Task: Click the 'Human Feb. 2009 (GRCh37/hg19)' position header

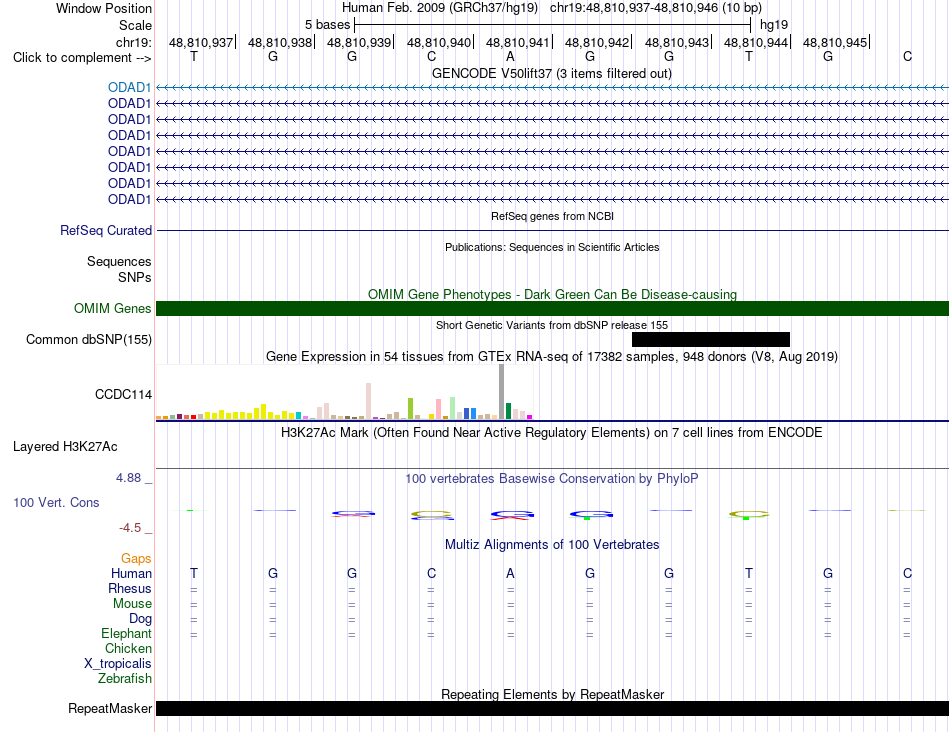Action: pos(440,8)
